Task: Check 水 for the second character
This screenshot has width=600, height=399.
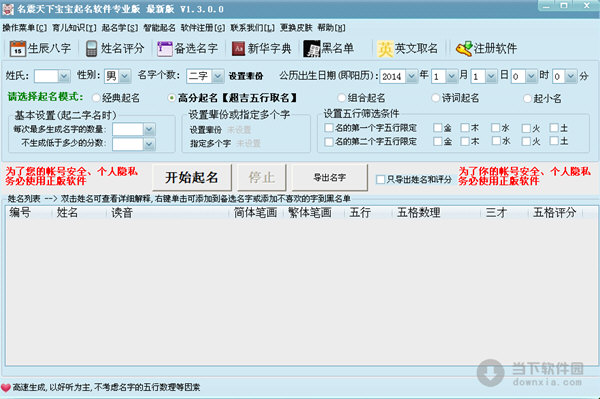Action: 496,141
